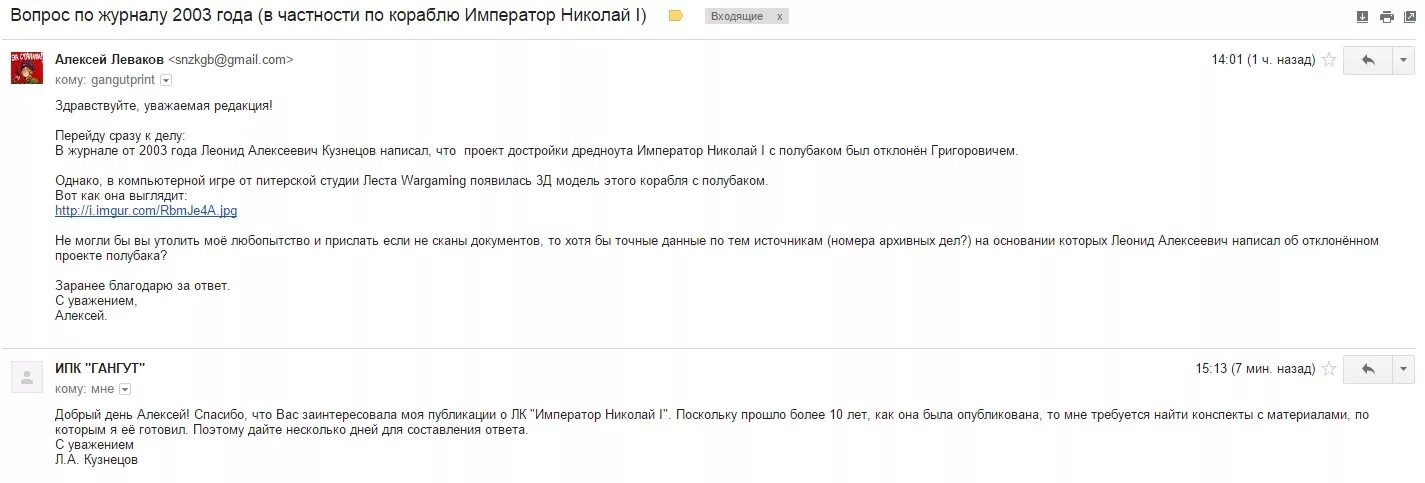
Task: Open more options arrow for the 14:01 message
Action: (x=1404, y=60)
